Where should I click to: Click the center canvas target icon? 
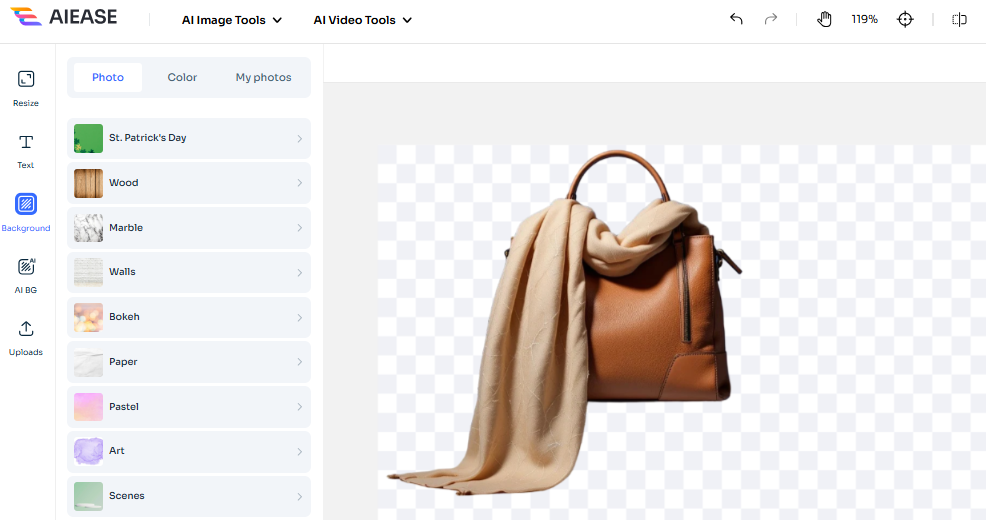point(905,19)
